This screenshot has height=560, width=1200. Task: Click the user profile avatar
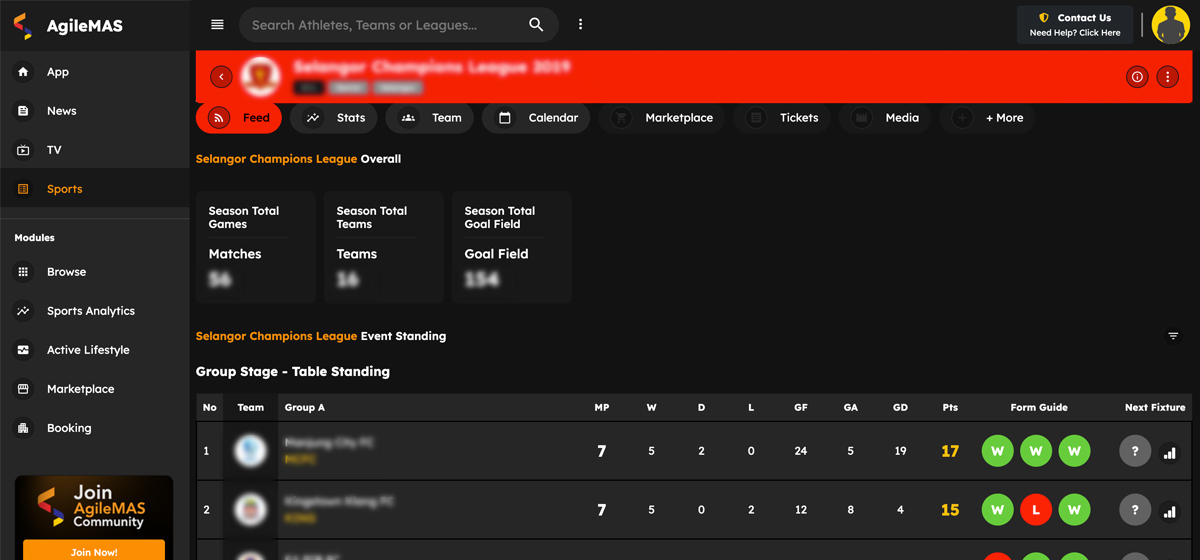click(1170, 25)
